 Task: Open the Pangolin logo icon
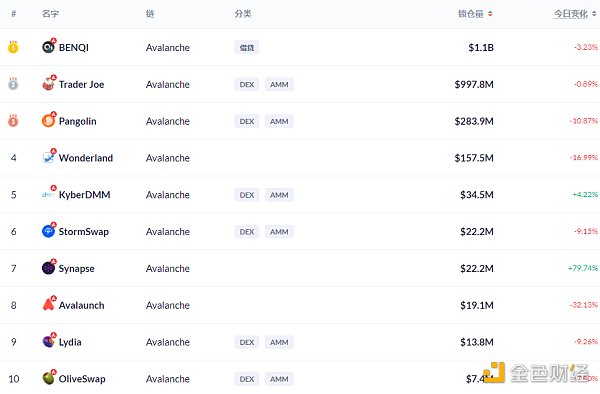(x=48, y=120)
